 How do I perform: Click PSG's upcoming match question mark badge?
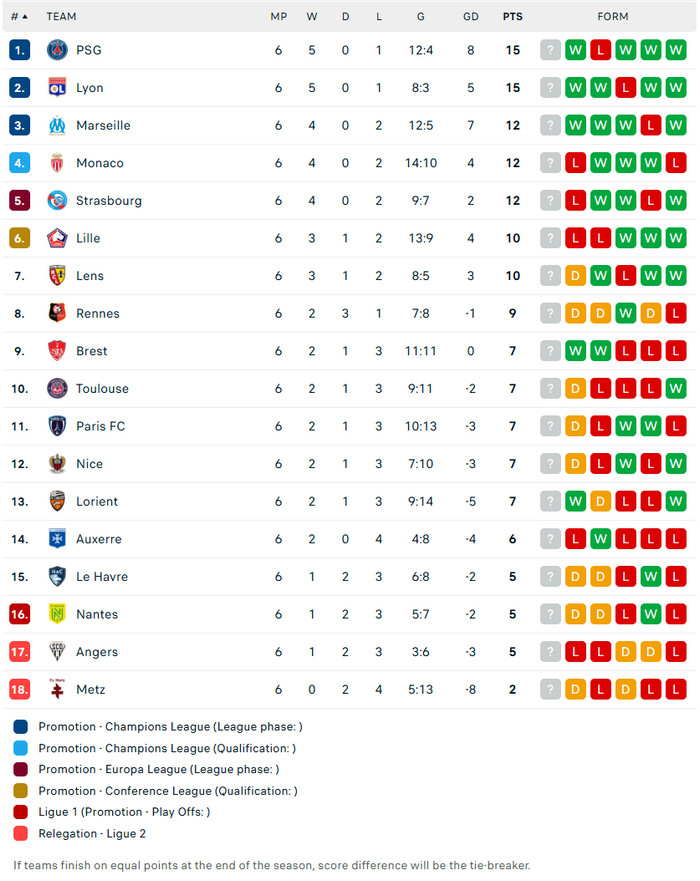point(550,50)
